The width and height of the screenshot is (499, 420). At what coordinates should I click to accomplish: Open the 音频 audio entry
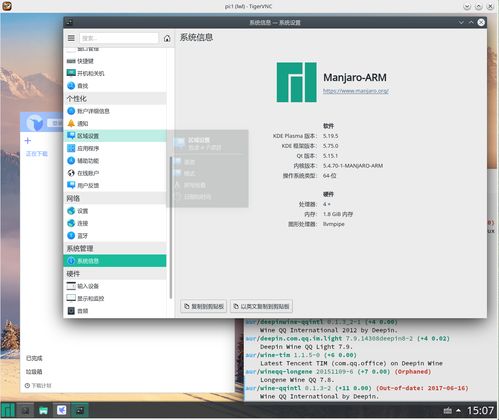coord(115,311)
